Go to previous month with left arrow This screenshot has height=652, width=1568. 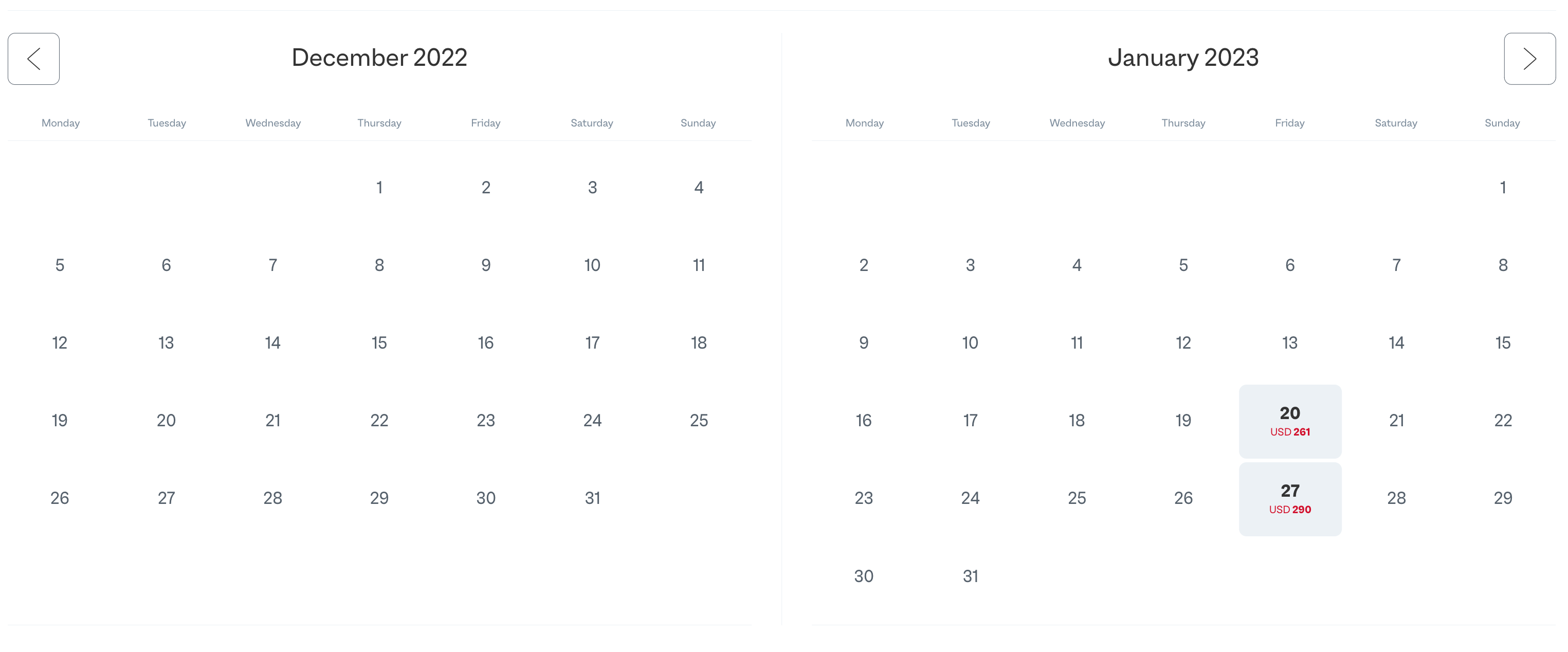pos(33,59)
